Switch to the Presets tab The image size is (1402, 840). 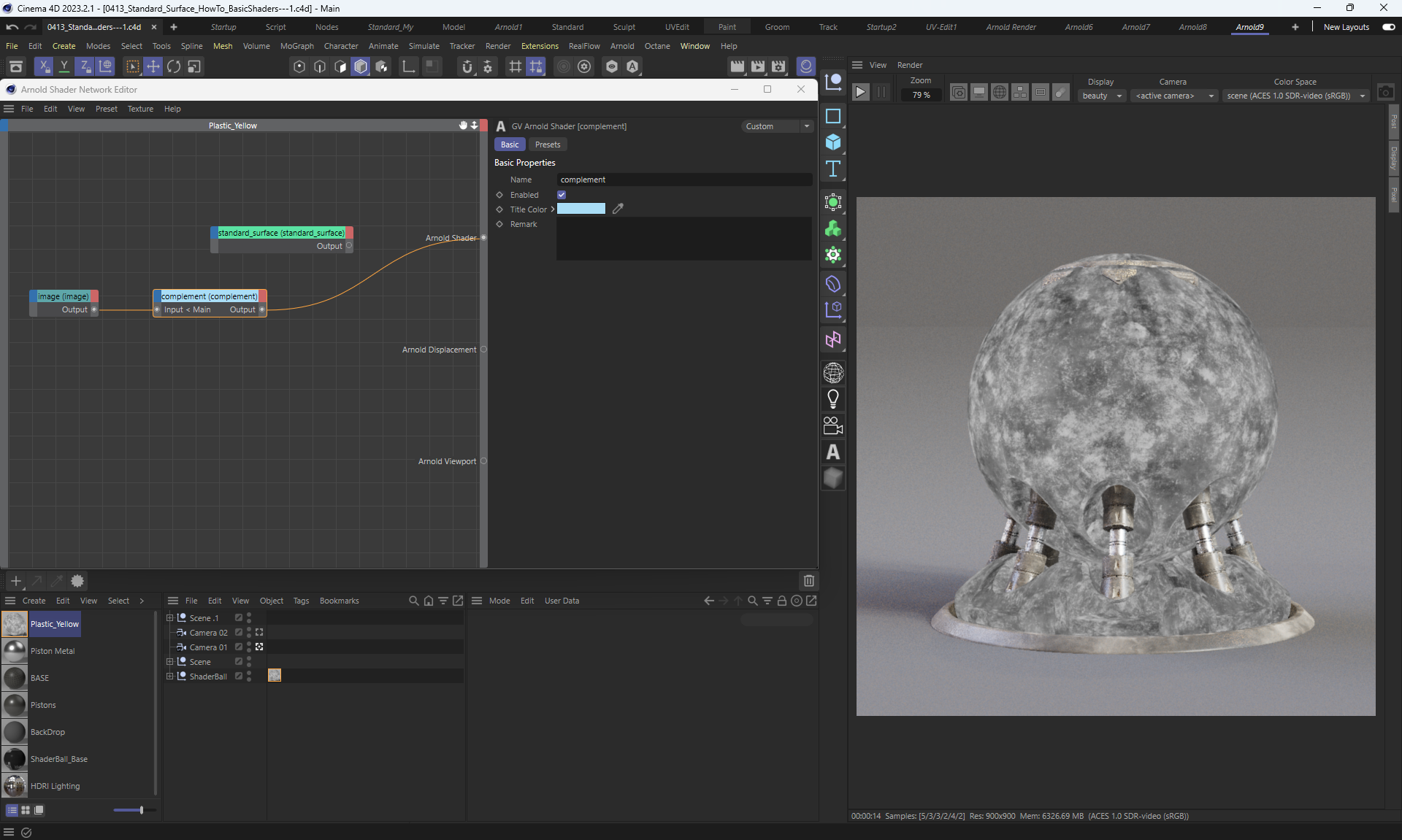point(547,145)
